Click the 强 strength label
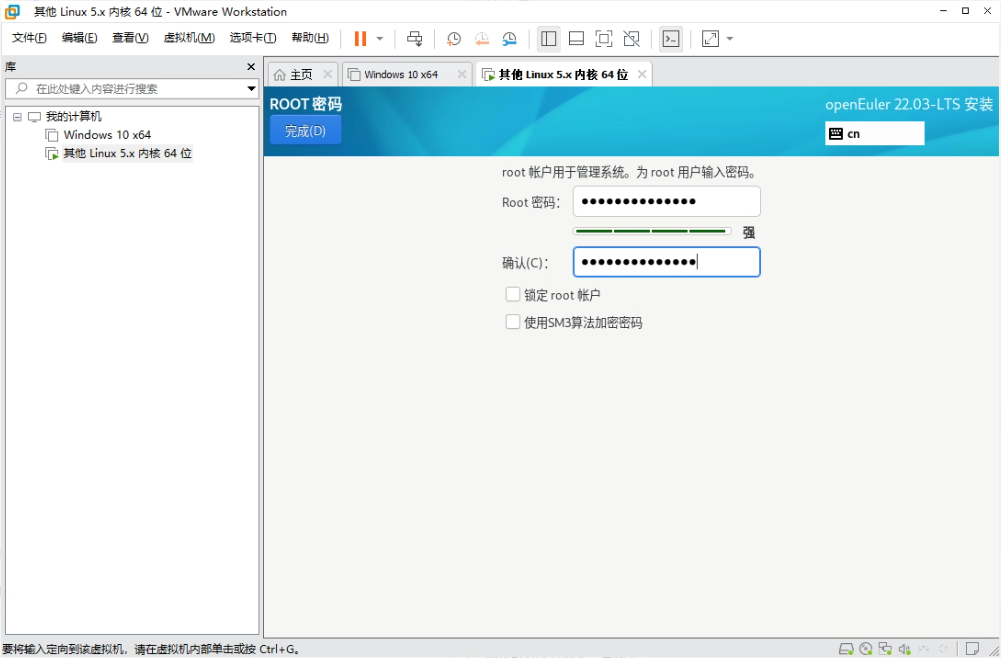This screenshot has height=658, width=1001. pos(749,232)
